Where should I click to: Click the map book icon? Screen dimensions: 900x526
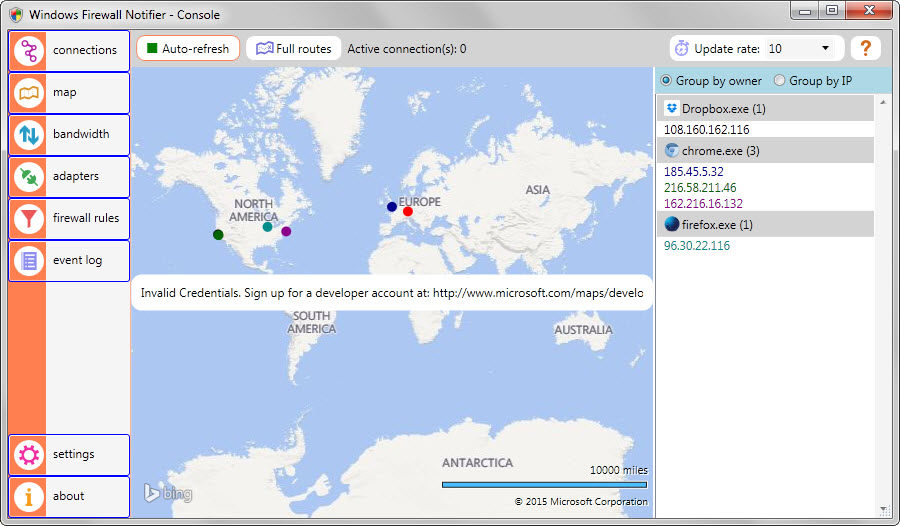pyautogui.click(x=29, y=93)
